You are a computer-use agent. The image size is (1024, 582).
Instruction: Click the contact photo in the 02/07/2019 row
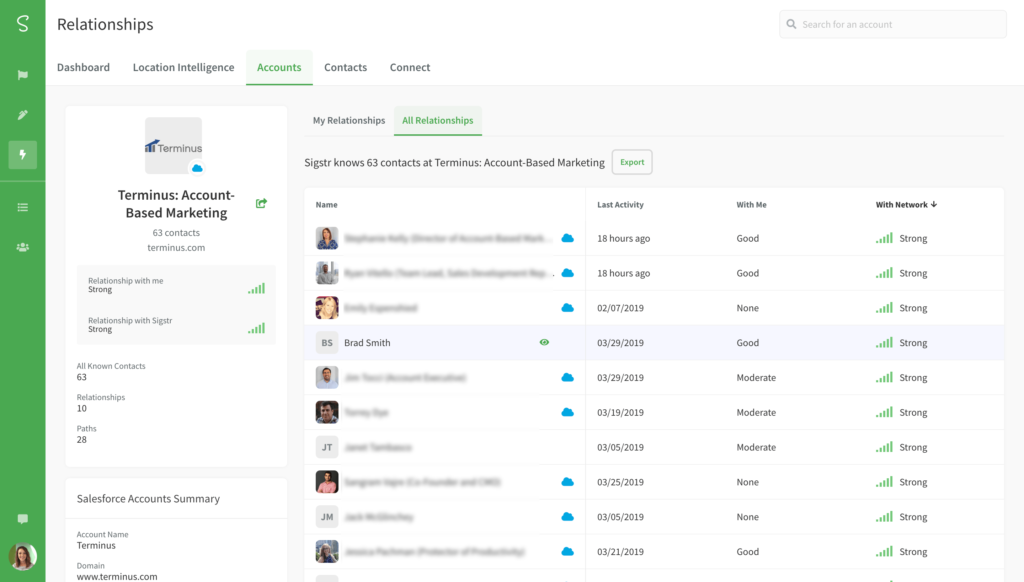tap(327, 308)
